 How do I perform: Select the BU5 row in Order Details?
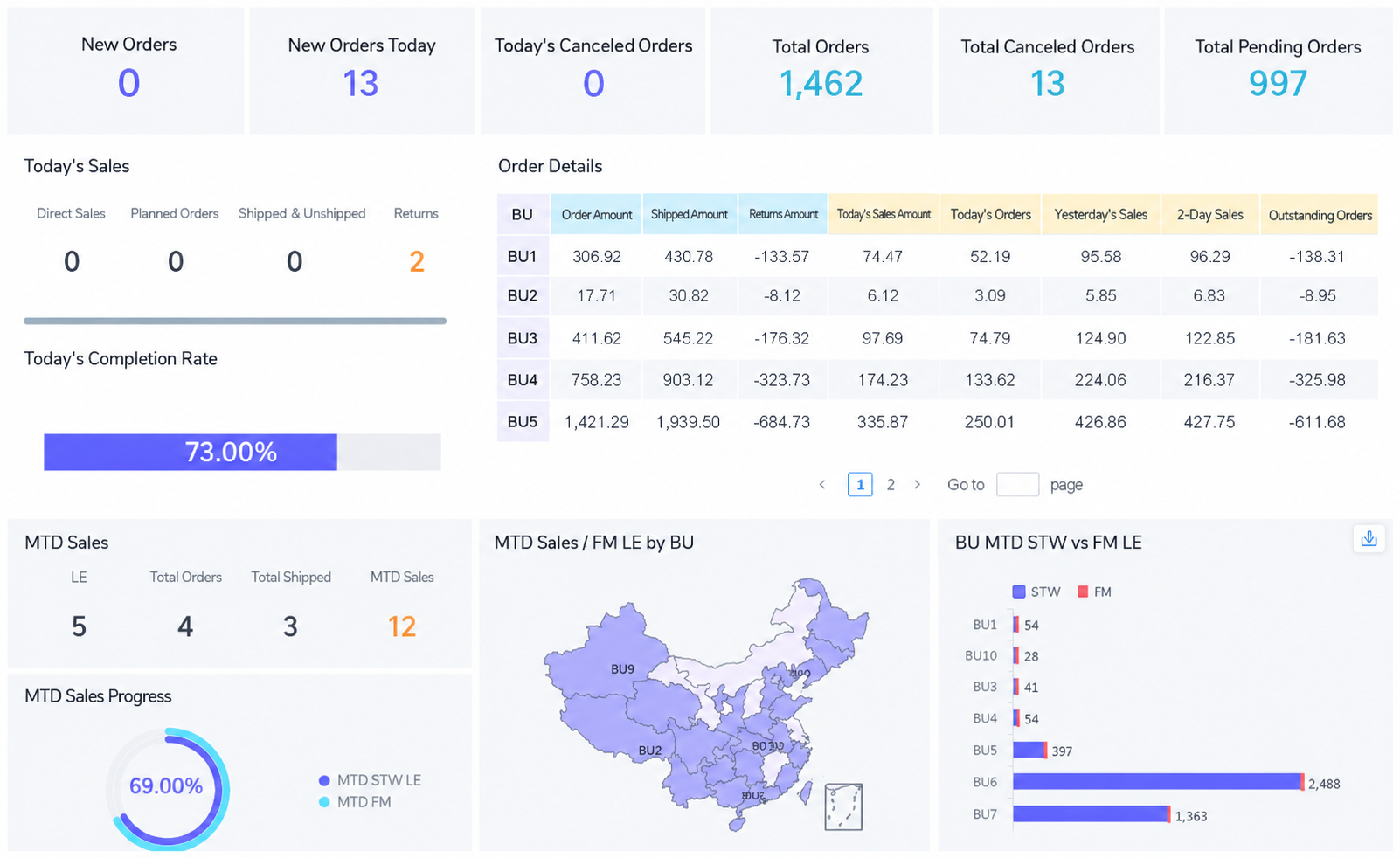[938, 422]
